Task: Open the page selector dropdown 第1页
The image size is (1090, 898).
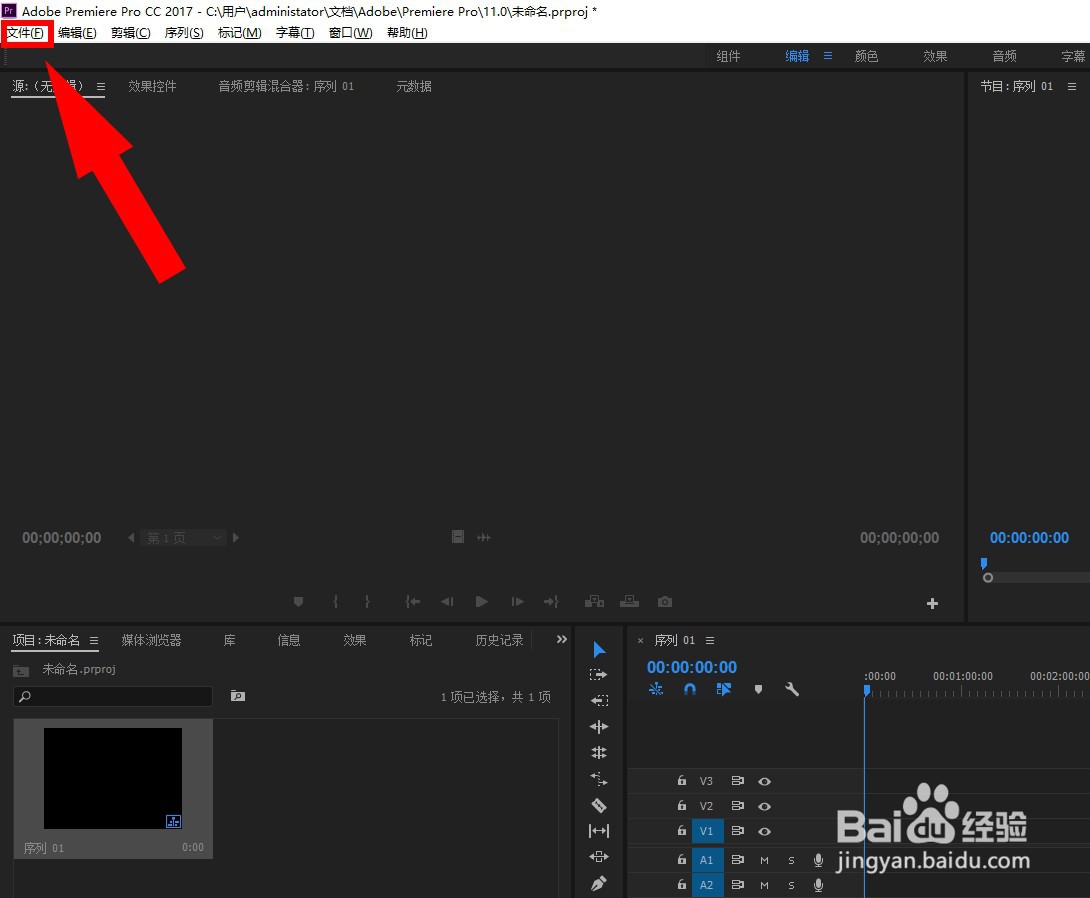Action: click(184, 538)
